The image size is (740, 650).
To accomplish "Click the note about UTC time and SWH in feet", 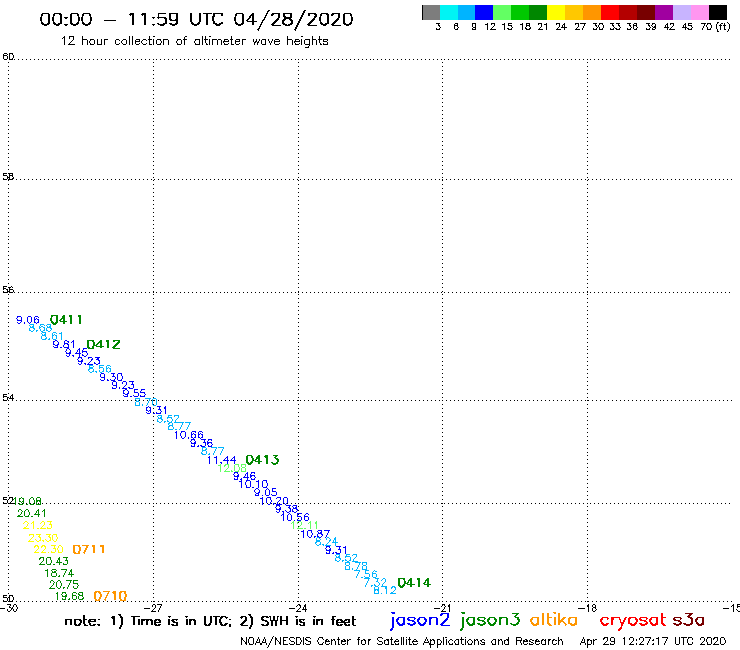I will point(210,621).
